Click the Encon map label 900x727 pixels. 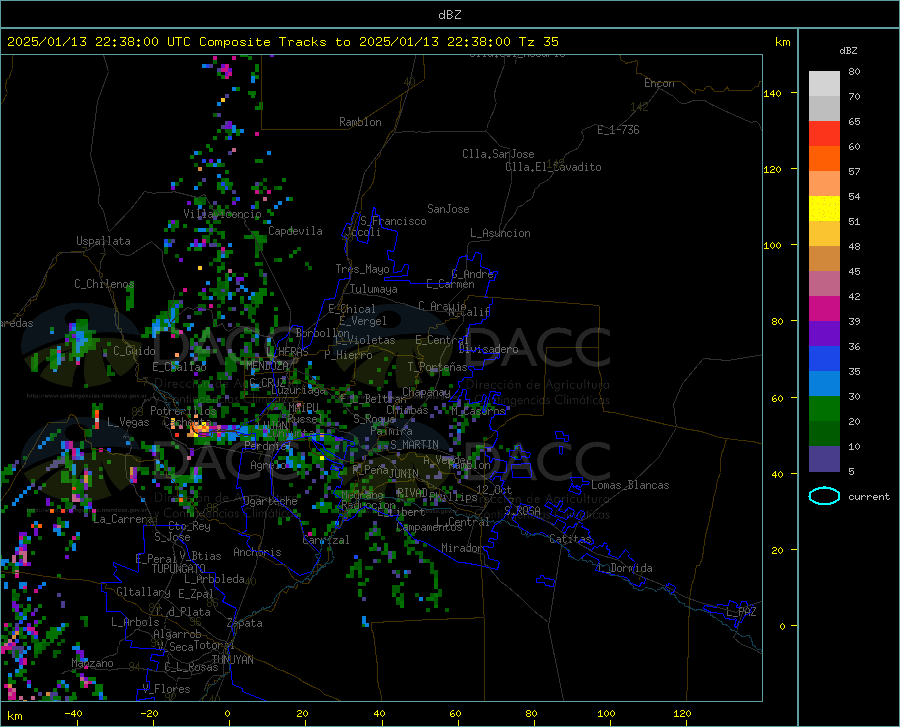coord(659,83)
